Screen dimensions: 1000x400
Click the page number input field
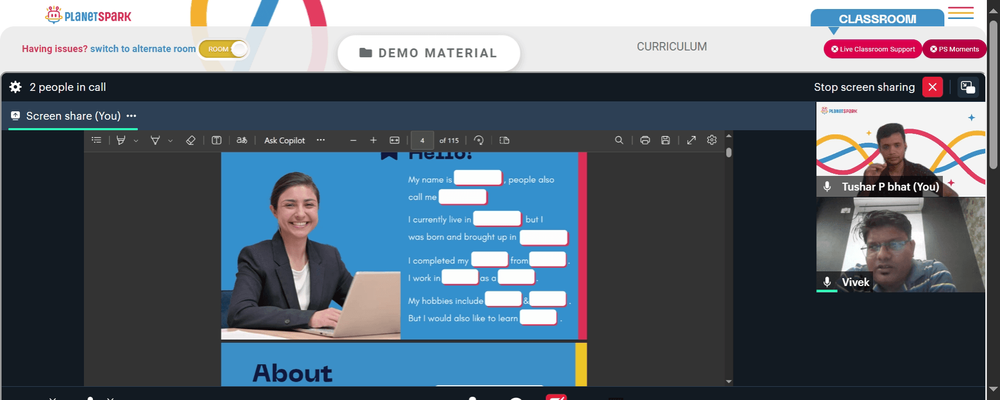coord(422,140)
